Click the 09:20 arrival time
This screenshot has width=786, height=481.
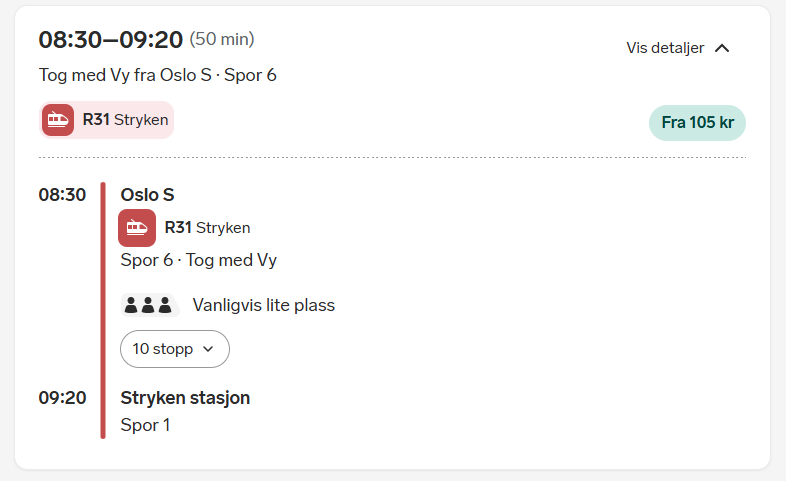pos(62,398)
